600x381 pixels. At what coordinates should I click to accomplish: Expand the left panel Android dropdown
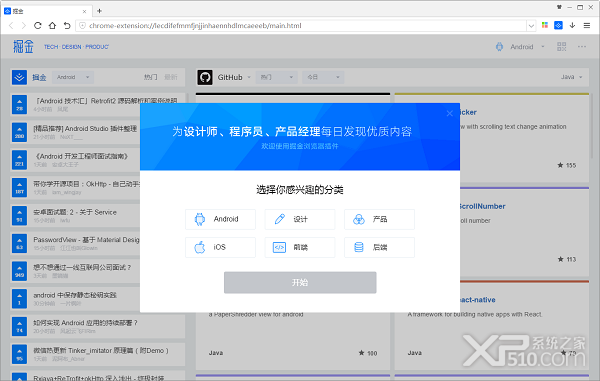tap(73, 77)
